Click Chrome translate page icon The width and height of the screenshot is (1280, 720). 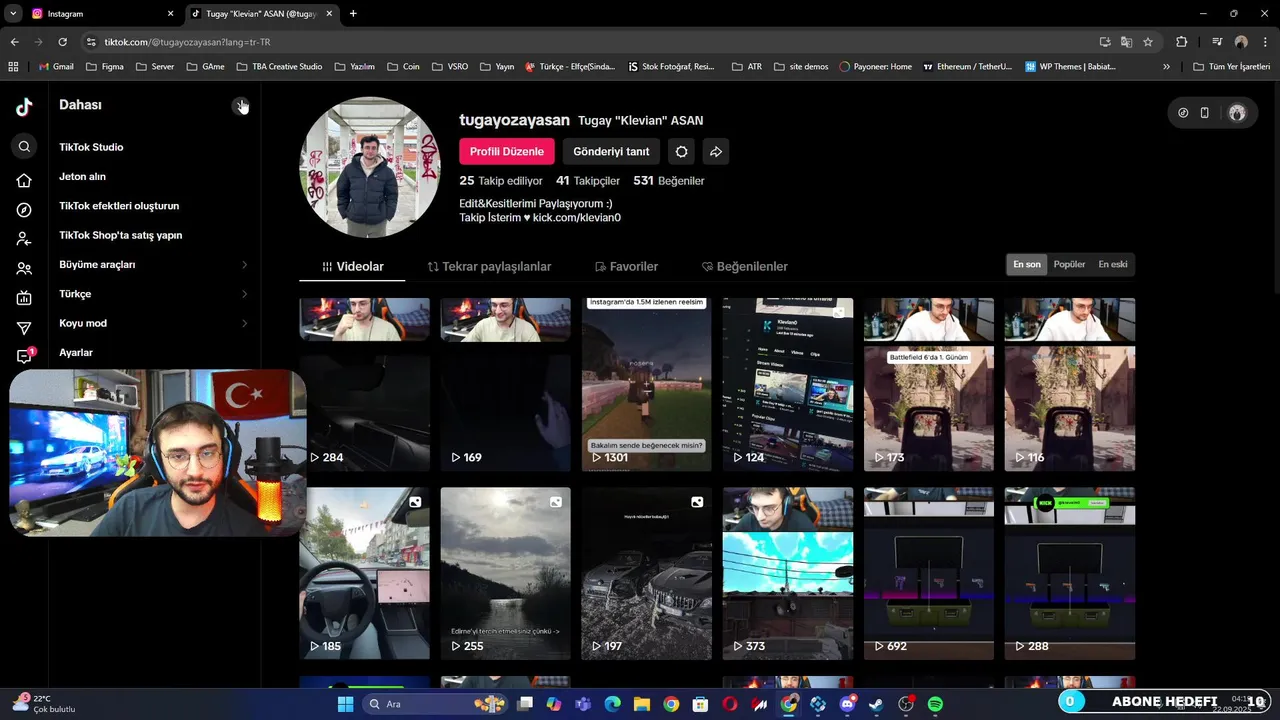(1126, 42)
